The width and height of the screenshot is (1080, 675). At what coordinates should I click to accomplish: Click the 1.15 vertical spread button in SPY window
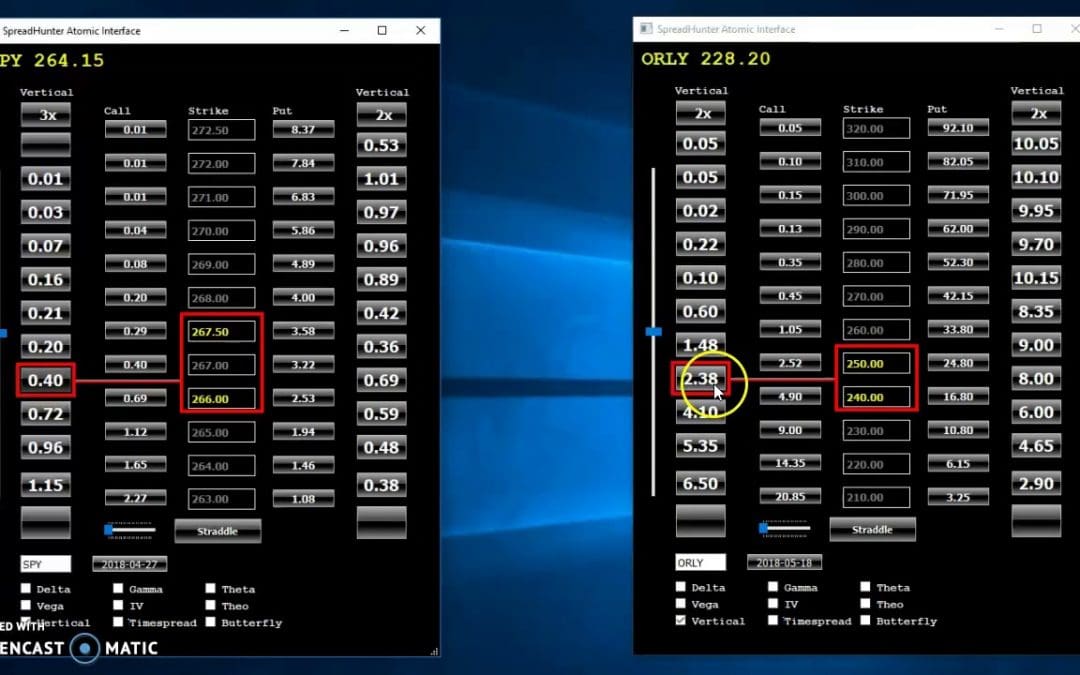point(46,485)
